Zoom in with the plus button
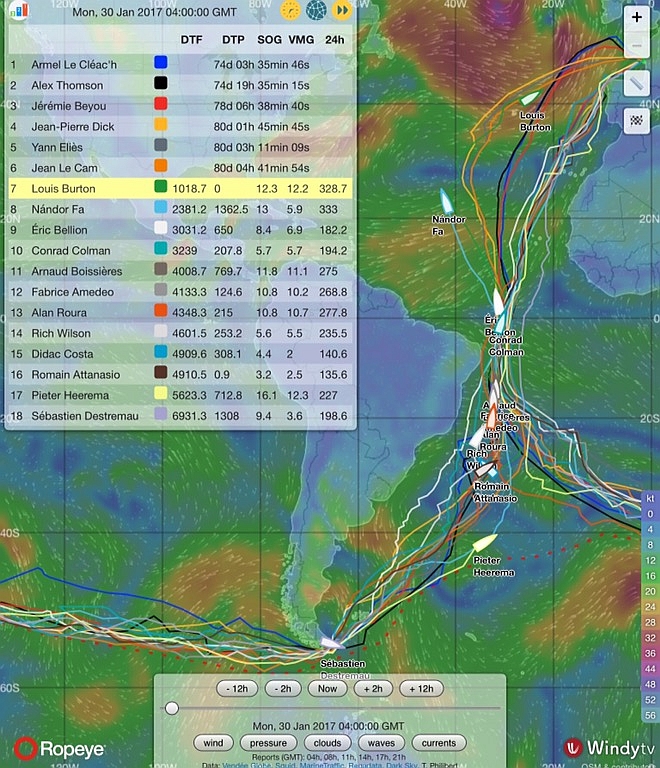The width and height of the screenshot is (660, 768). [637, 18]
